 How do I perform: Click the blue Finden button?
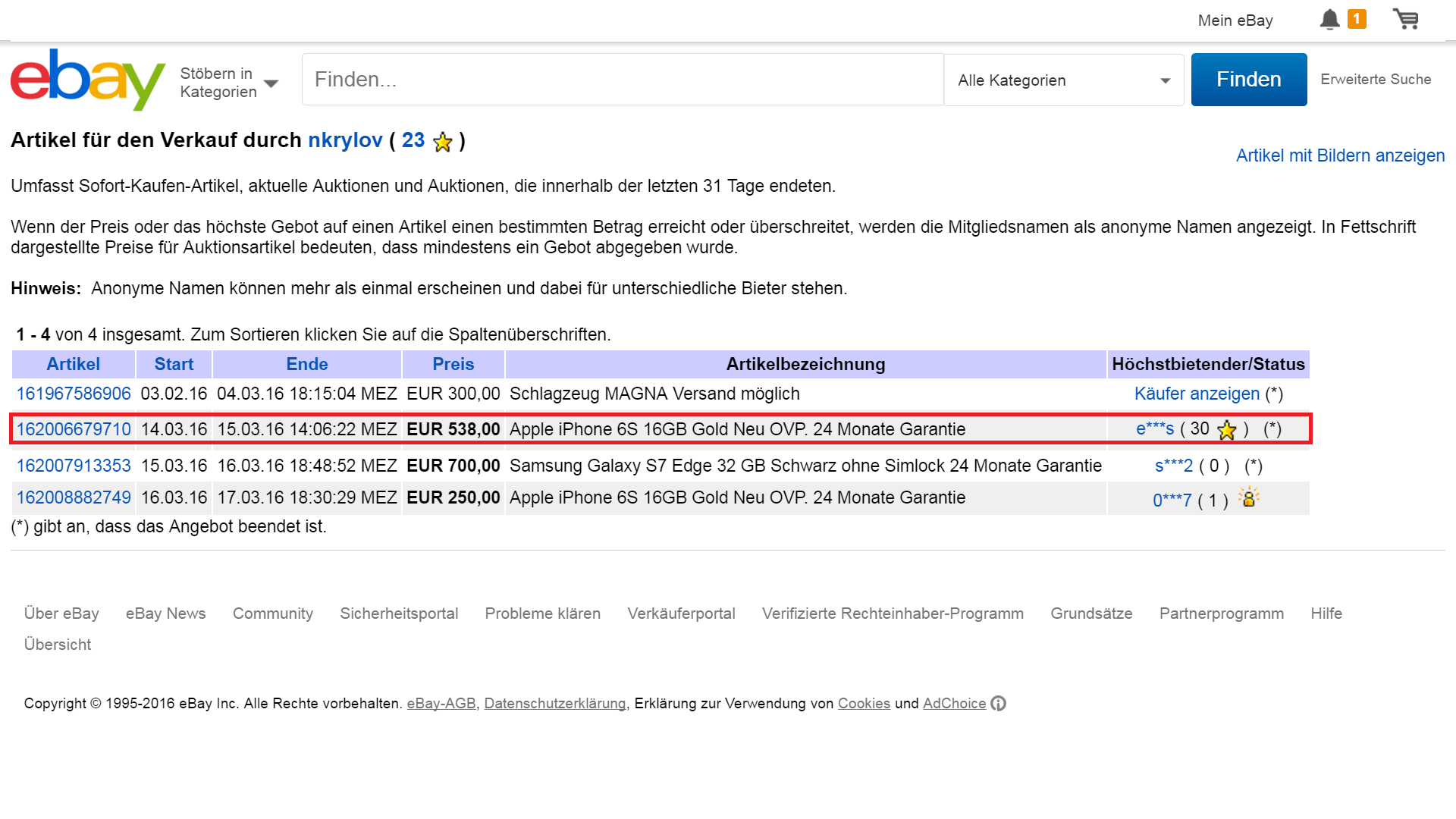(x=1249, y=80)
